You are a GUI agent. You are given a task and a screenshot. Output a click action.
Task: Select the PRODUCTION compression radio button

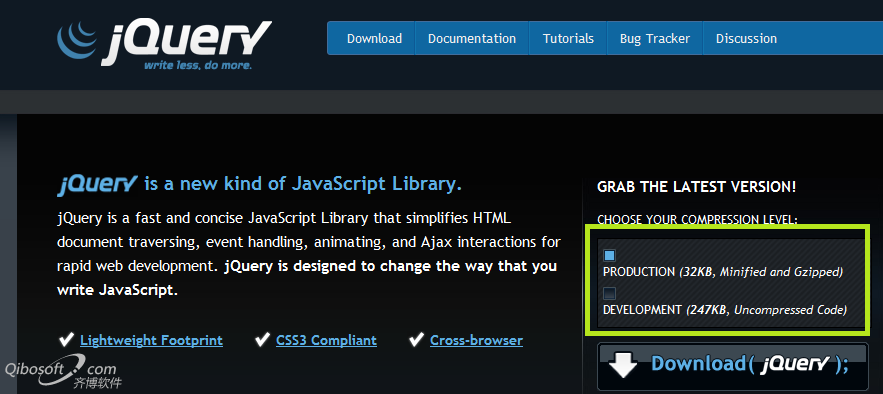pos(609,256)
